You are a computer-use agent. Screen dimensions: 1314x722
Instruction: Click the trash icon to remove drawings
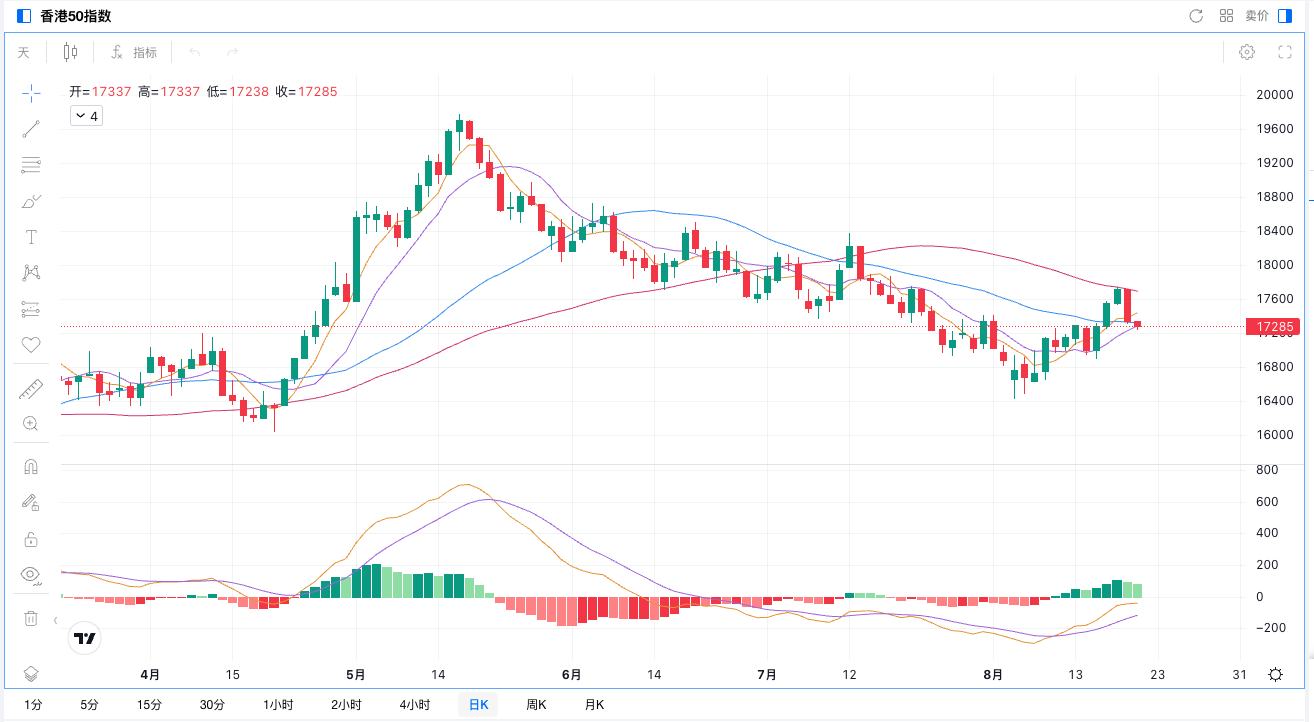click(x=31, y=618)
